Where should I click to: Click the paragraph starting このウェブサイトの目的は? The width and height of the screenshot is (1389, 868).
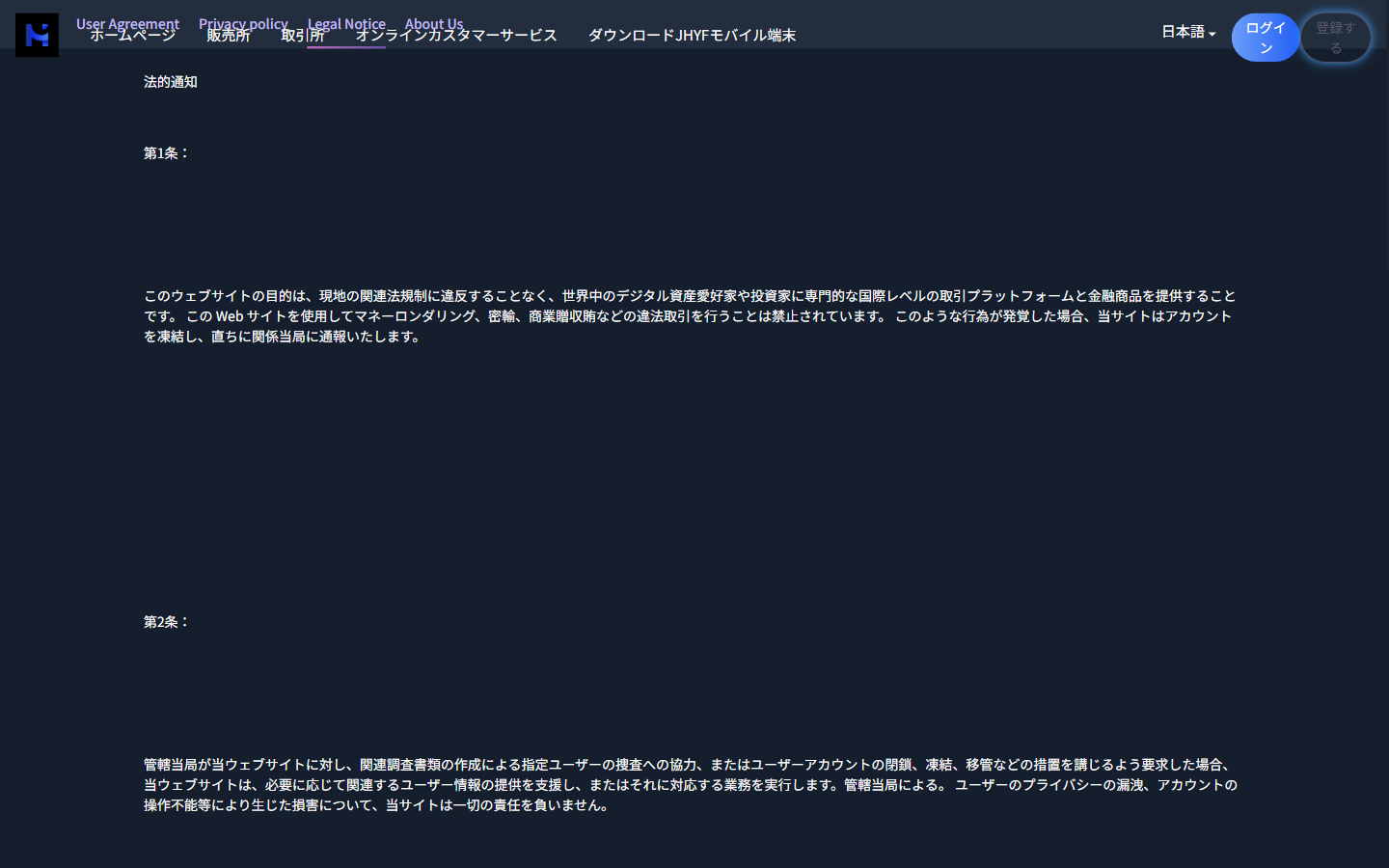pos(690,316)
